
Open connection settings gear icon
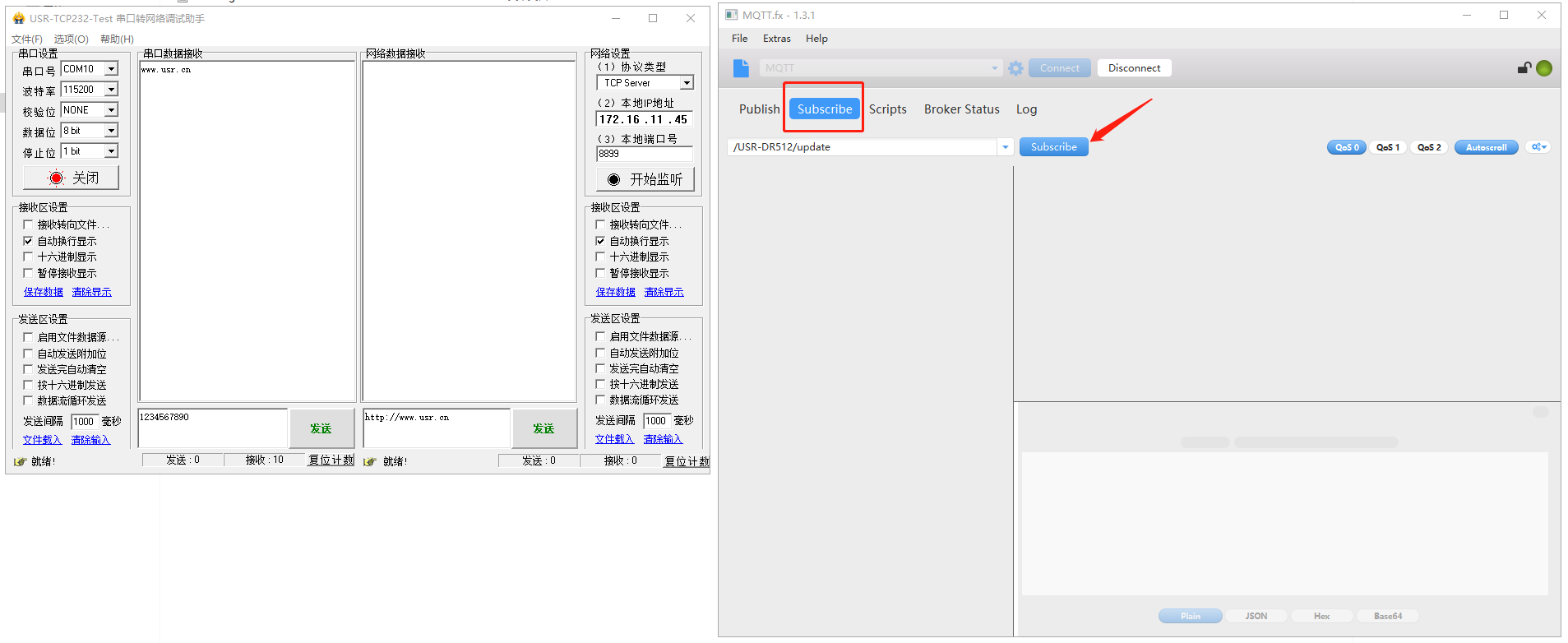point(1016,68)
